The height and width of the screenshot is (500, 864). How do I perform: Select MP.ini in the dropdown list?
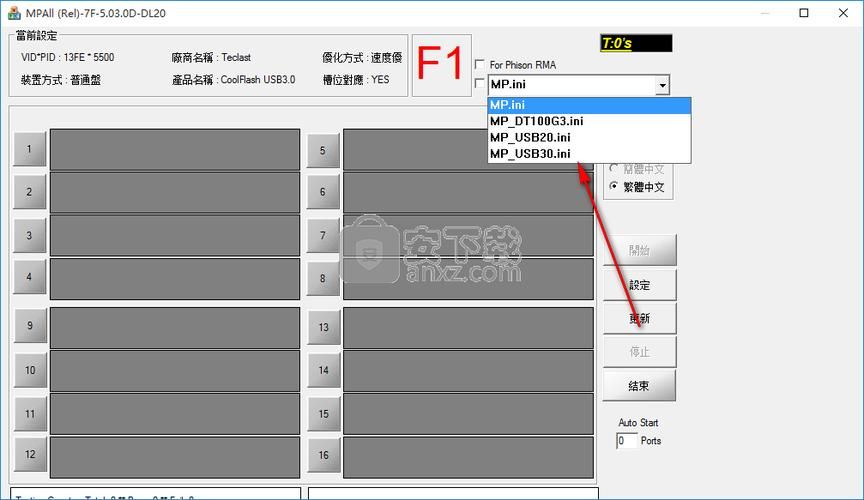(x=589, y=105)
